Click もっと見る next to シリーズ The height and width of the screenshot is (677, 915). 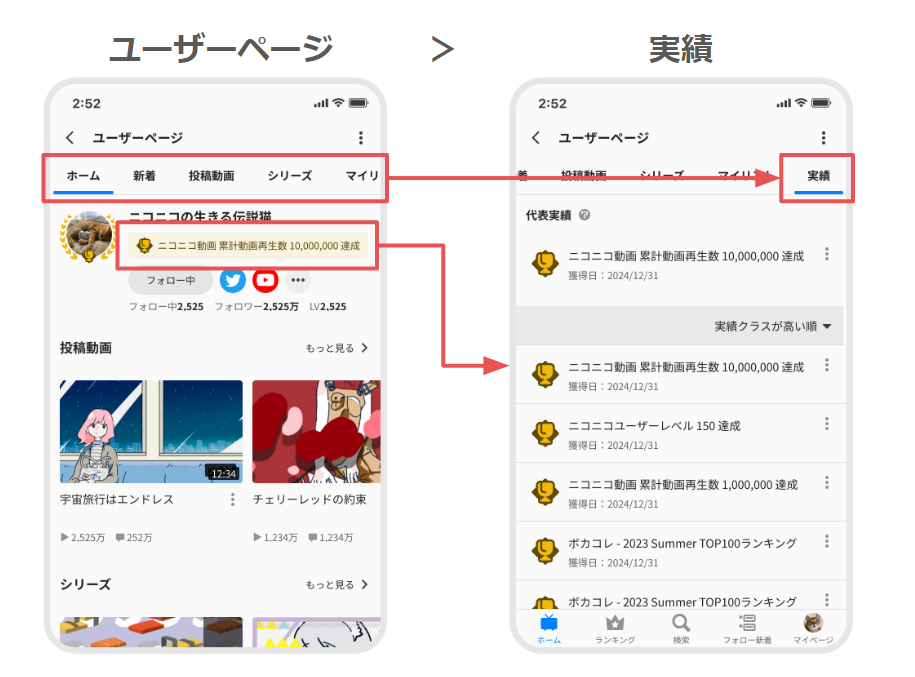tap(336, 585)
